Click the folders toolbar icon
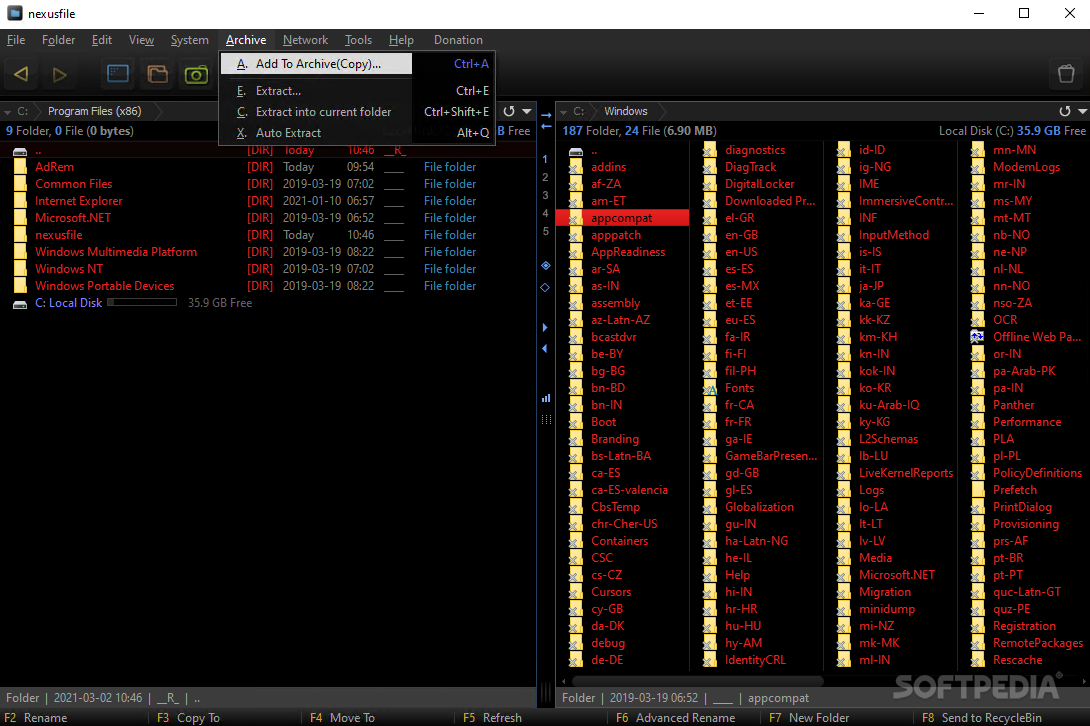This screenshot has height=726, width=1090. point(158,74)
